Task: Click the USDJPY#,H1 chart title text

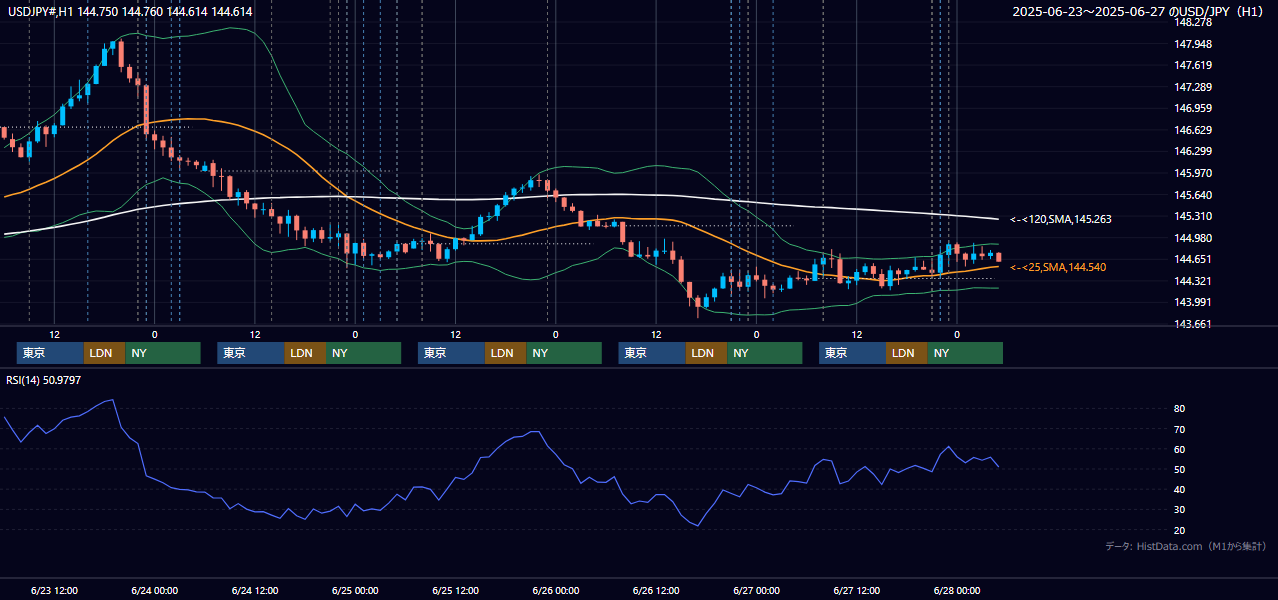Action: point(130,11)
